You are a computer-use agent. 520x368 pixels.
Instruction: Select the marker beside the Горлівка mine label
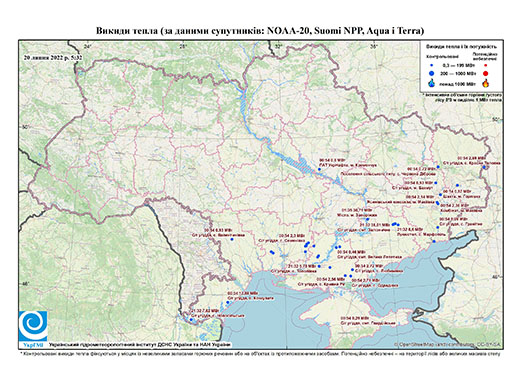[440, 195]
